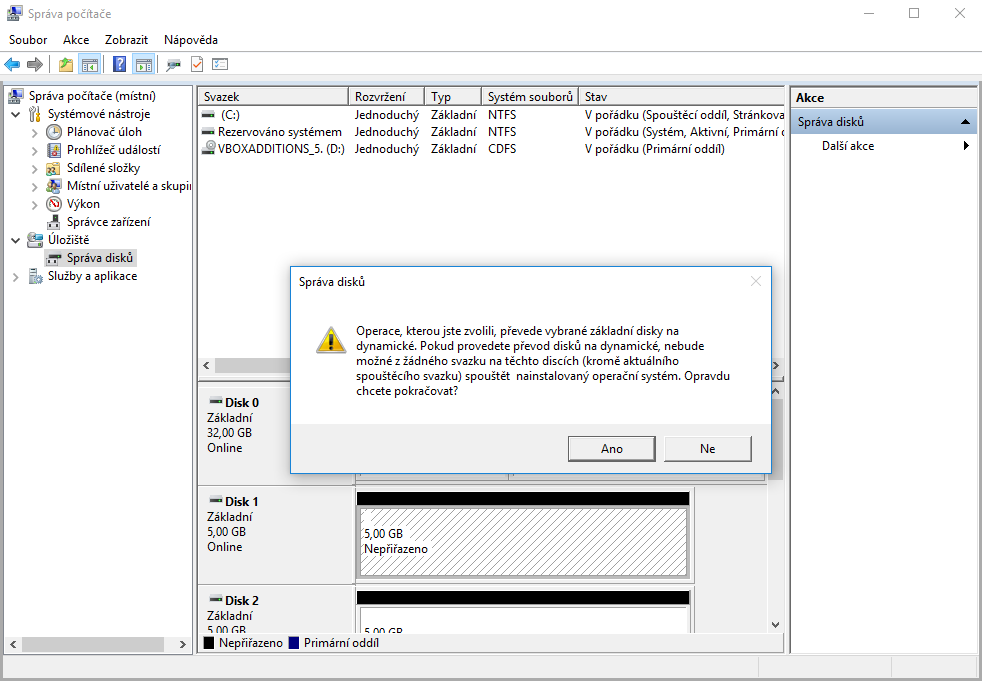Click the checklist settings toolbar icon
Screen dimensions: 982x681
pyautogui.click(x=220, y=65)
